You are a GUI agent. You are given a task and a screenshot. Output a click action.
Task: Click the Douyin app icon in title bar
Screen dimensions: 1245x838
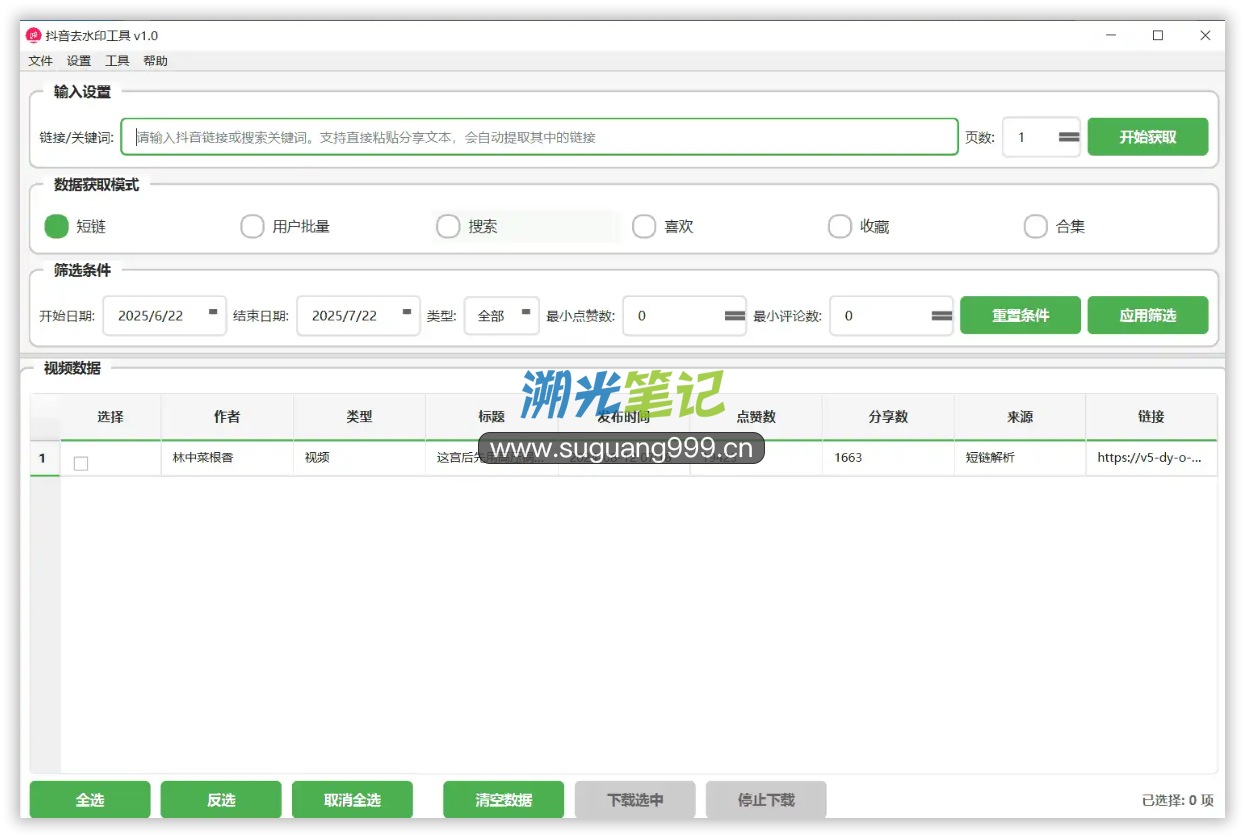(x=33, y=36)
